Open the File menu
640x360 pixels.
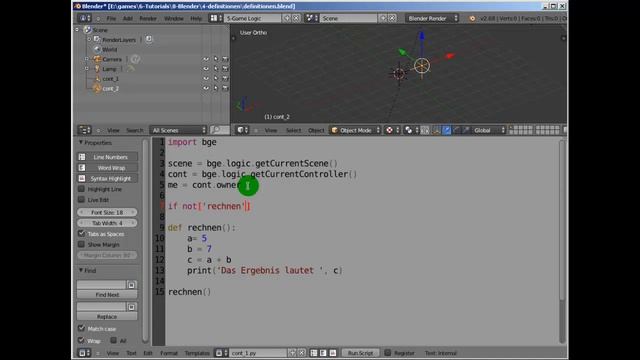coord(111,18)
